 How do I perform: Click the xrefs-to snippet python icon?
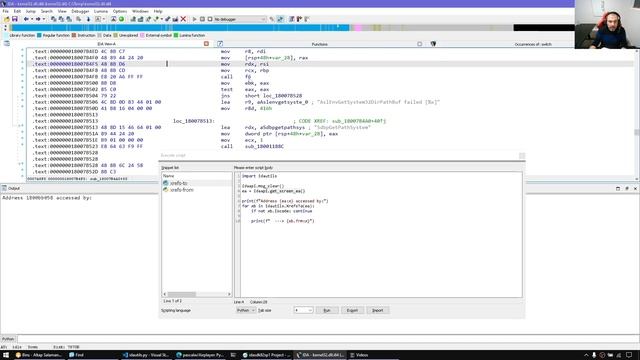pos(165,183)
